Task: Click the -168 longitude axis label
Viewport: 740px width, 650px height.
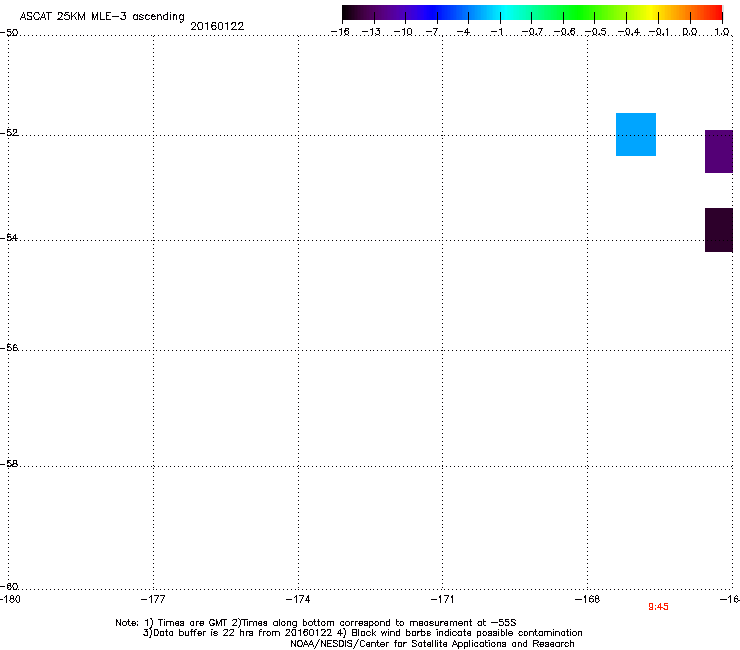Action: [x=588, y=599]
